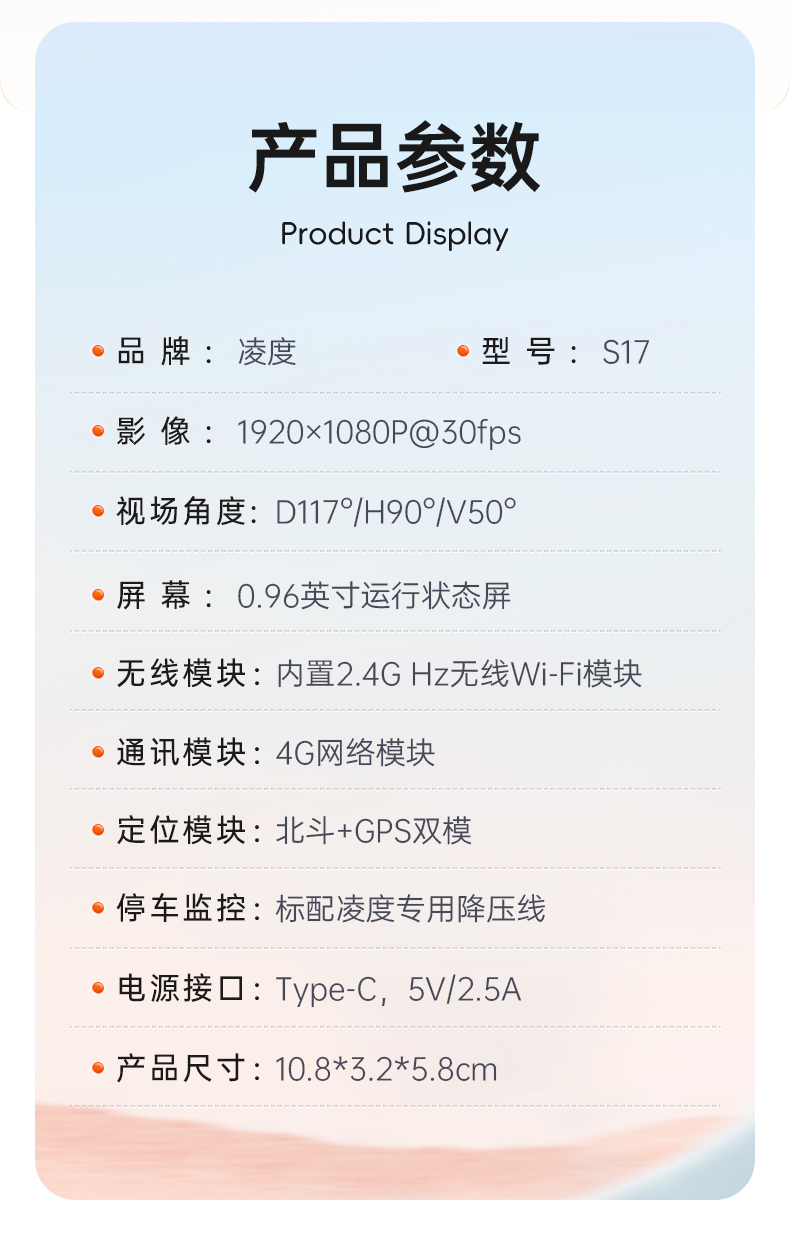Click the D117°/H90°/V50° angle value
The width and height of the screenshot is (790, 1258).
(x=396, y=512)
